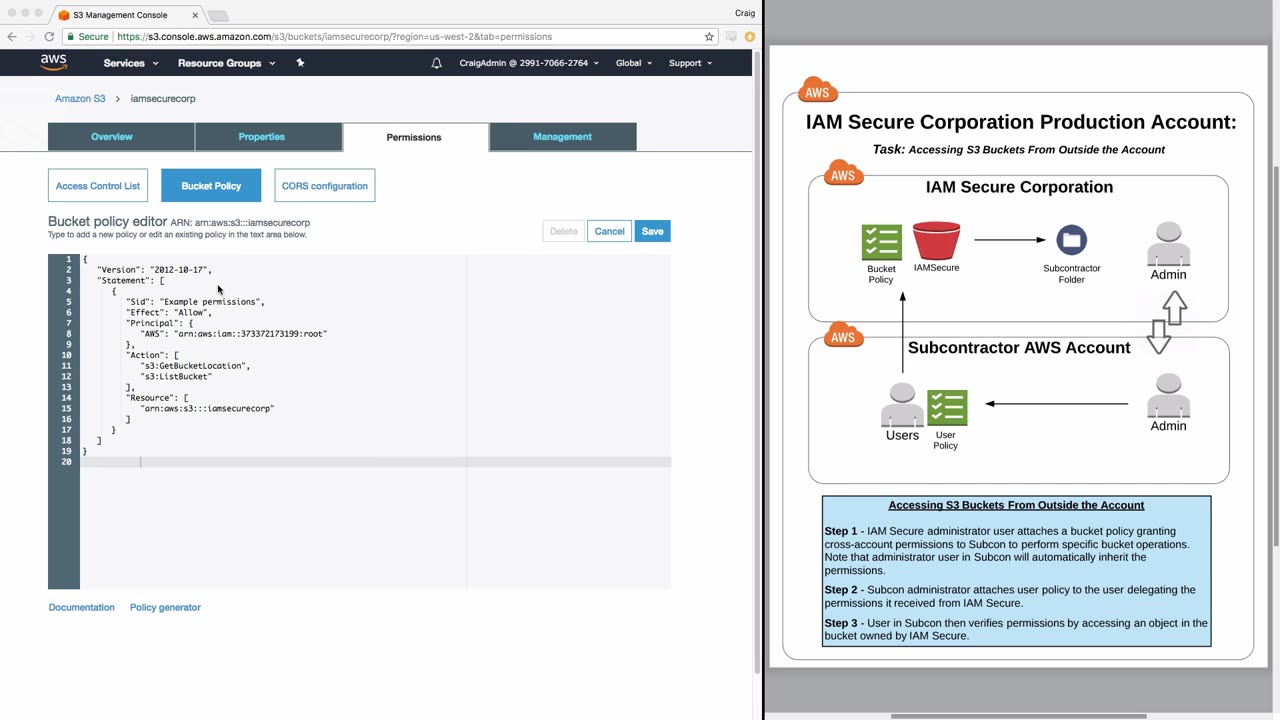This screenshot has width=1280, height=720.
Task: Close the S3 Management Console browser tab
Action: click(x=195, y=15)
